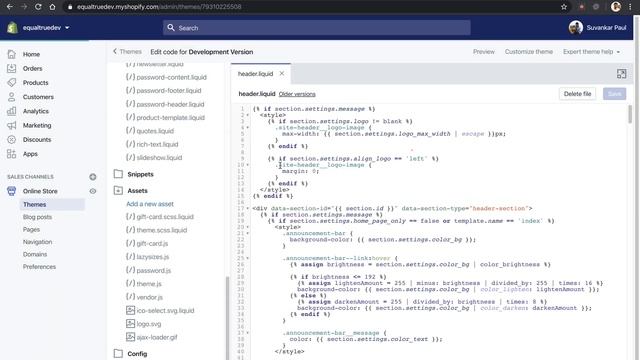Image resolution: width=640 pixels, height=360 pixels.
Task: Click the browser home icon
Action: pyautogui.click(x=52, y=7)
